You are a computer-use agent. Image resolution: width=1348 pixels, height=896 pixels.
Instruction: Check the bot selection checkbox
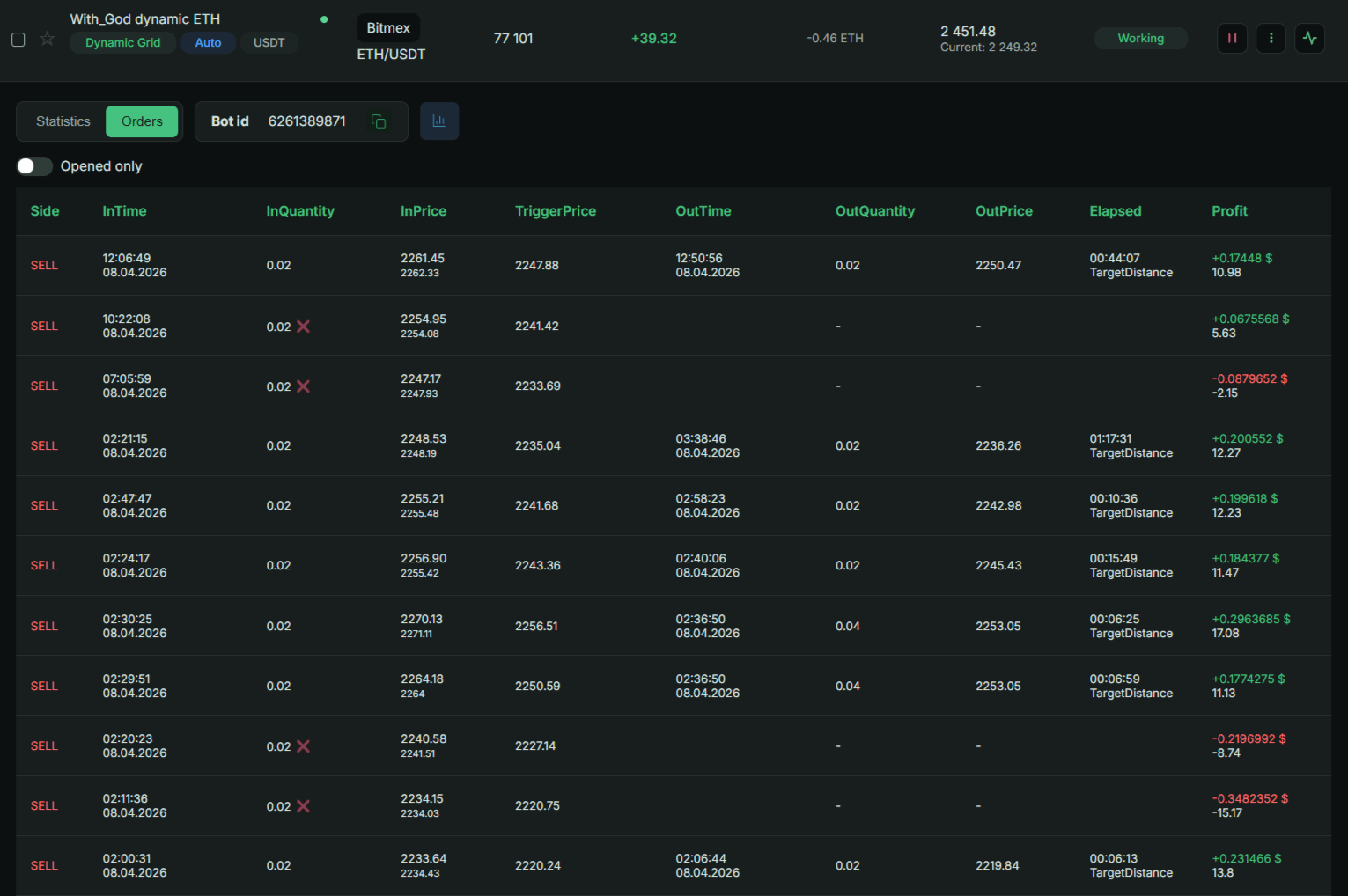18,39
